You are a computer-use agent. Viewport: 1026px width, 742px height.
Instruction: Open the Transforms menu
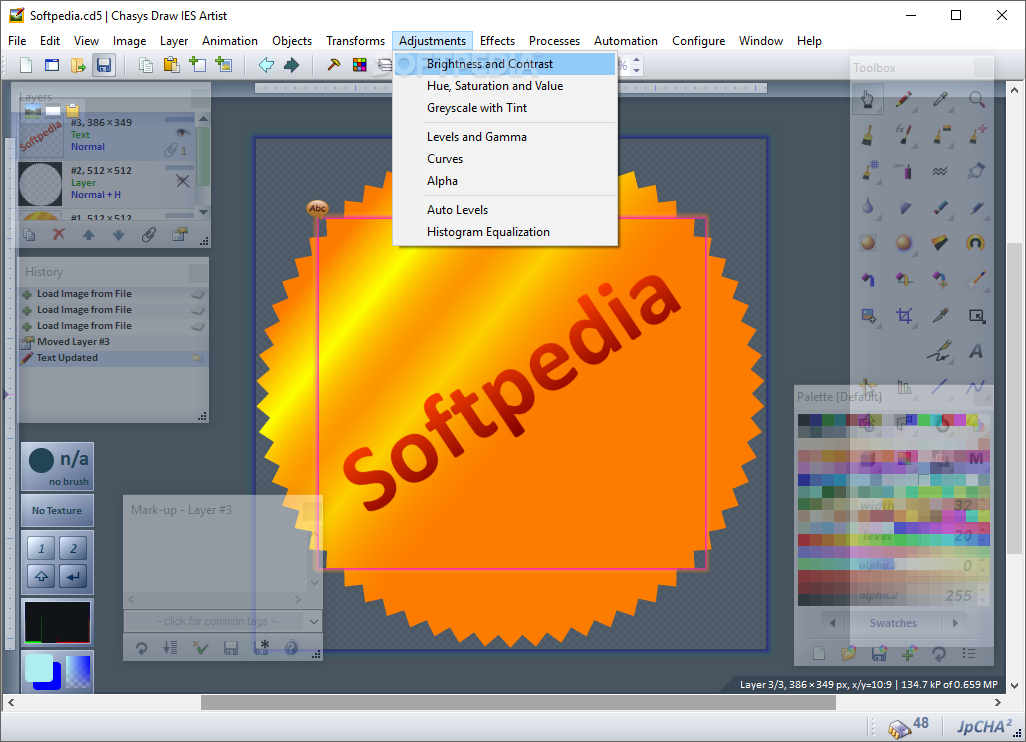(355, 41)
